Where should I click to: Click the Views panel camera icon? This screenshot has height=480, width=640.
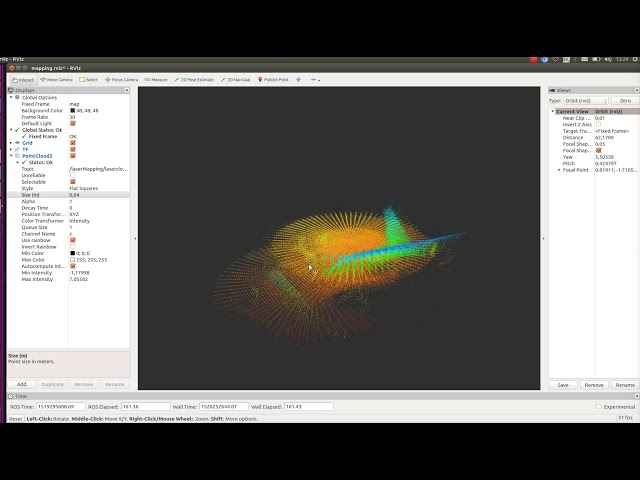tap(552, 90)
